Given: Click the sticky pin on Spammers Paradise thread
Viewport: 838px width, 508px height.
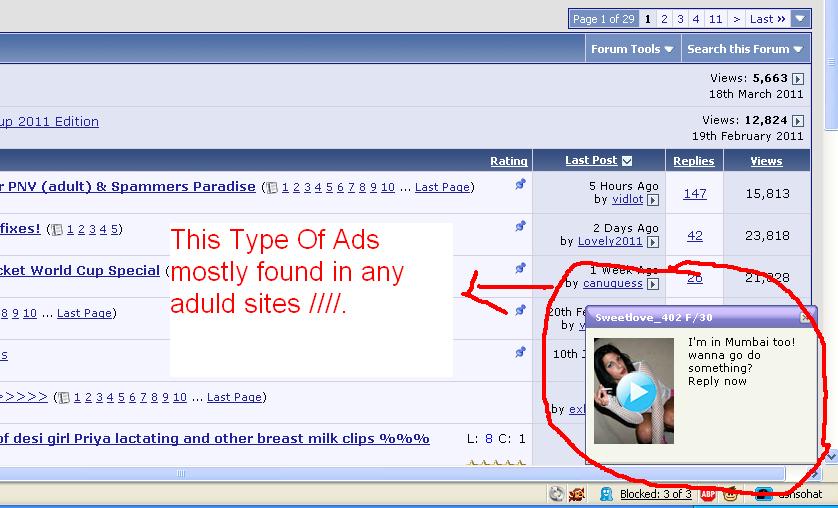Looking at the screenshot, I should click(x=520, y=184).
